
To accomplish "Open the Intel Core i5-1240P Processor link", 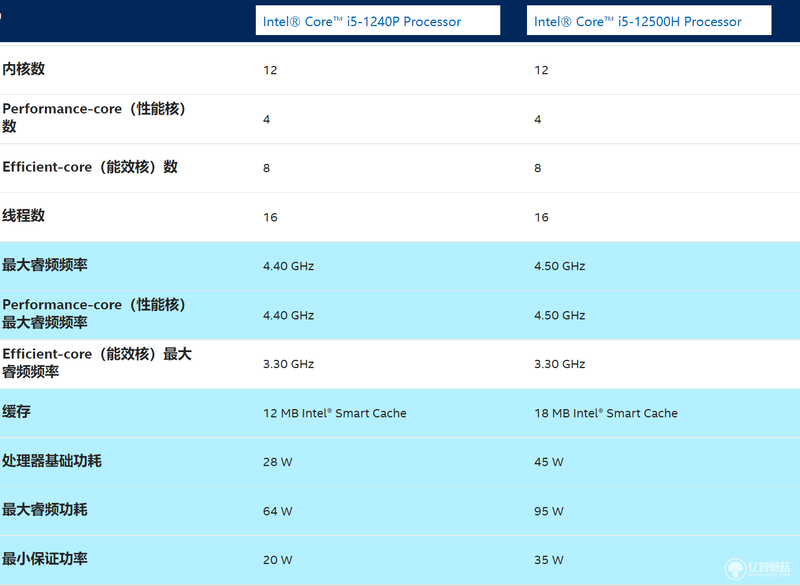I will pyautogui.click(x=362, y=21).
